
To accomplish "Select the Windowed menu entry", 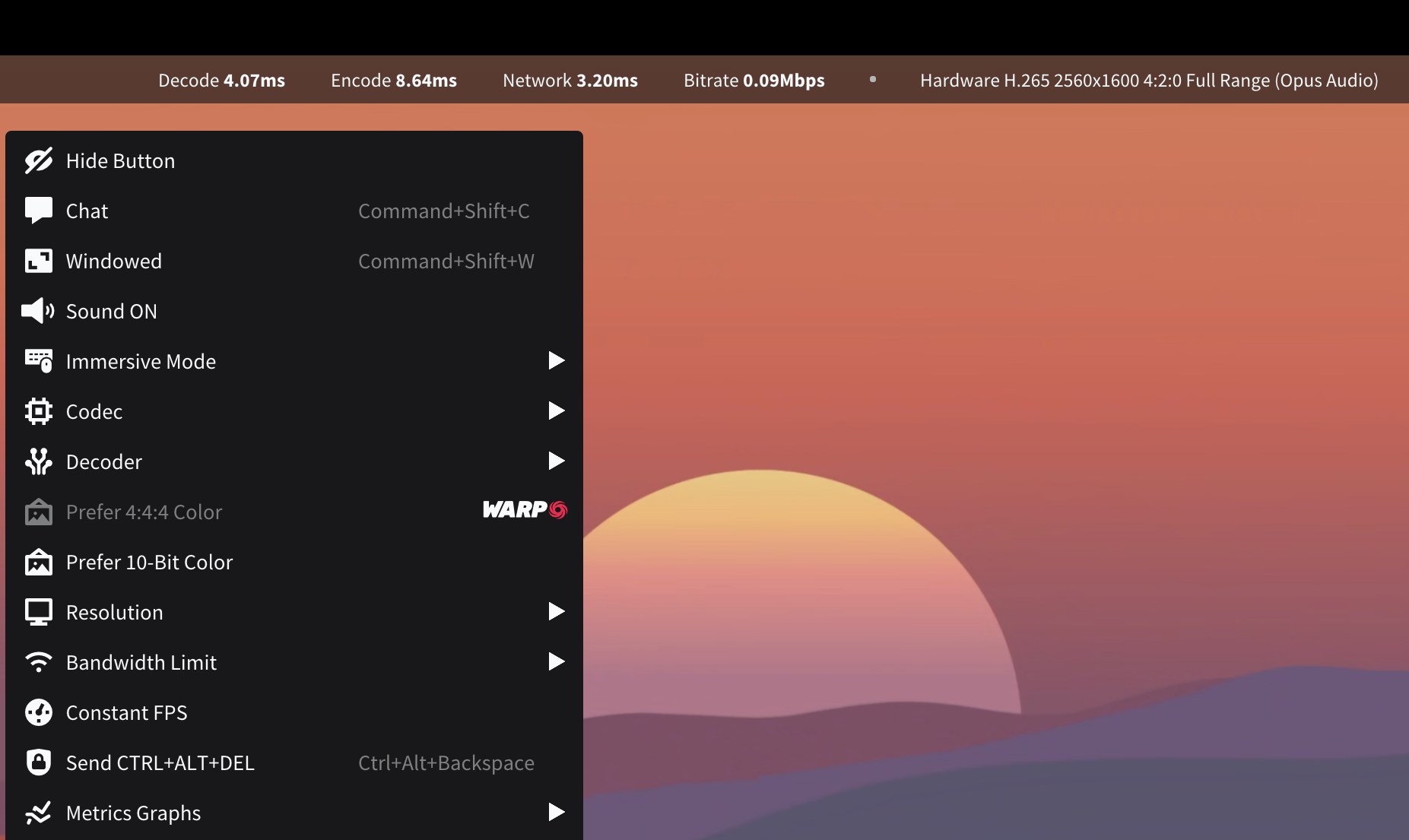I will [114, 261].
